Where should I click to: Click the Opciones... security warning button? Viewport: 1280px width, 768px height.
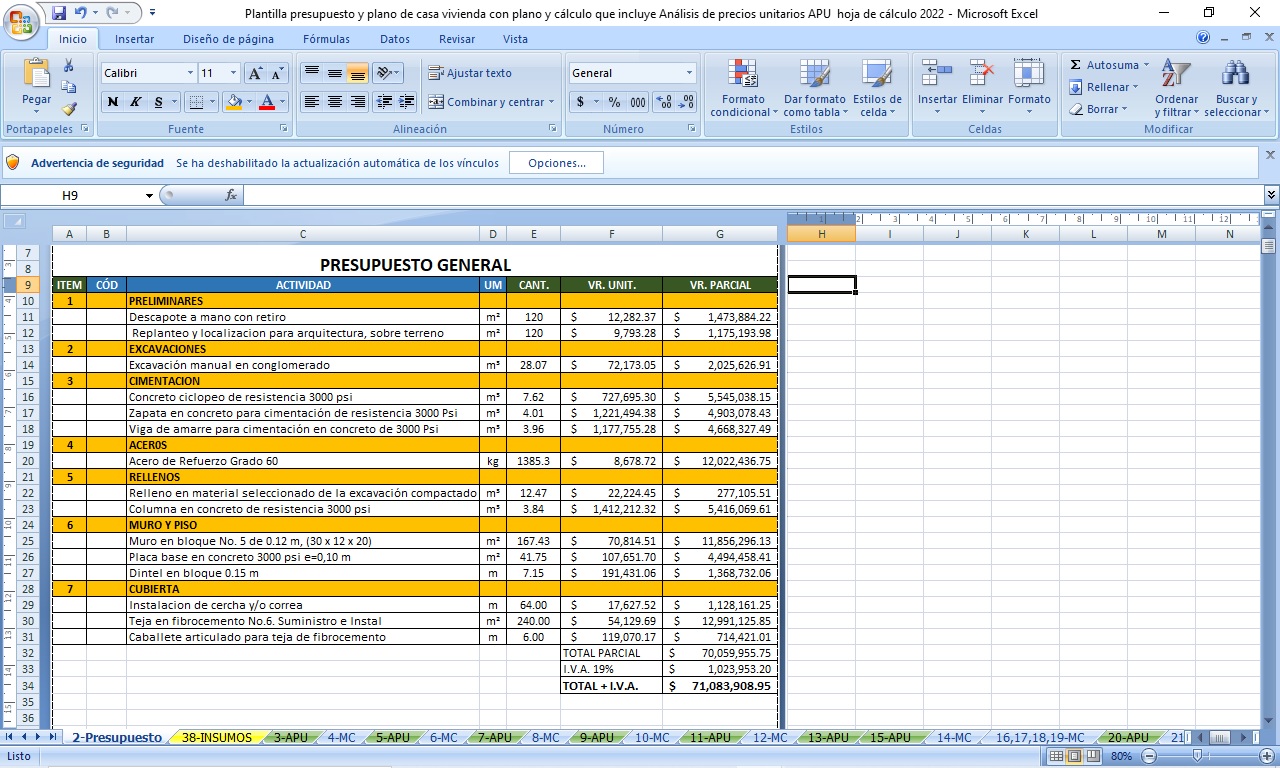(x=556, y=163)
